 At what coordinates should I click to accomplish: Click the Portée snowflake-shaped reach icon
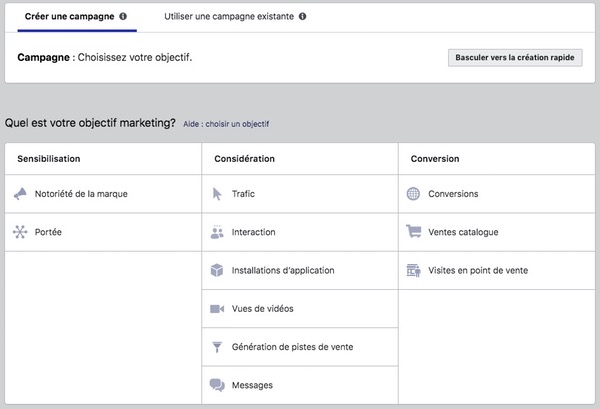tap(20, 232)
